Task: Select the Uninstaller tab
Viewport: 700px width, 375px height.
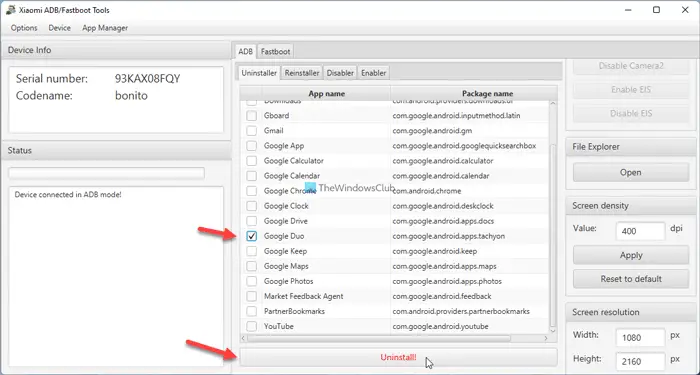Action: click(x=259, y=73)
